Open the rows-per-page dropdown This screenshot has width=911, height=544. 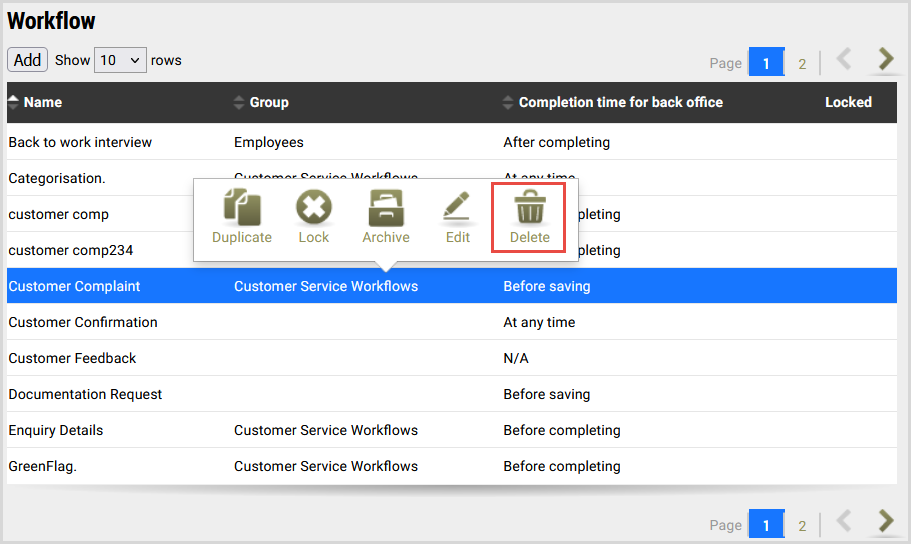coord(120,60)
